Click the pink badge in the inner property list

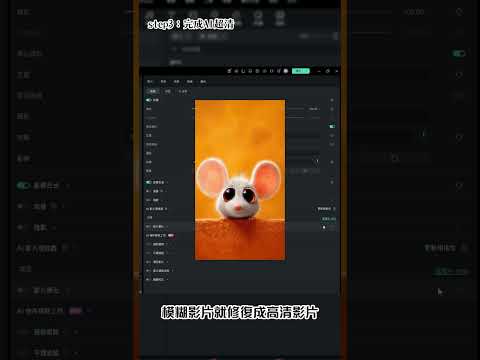pyautogui.click(x=171, y=235)
